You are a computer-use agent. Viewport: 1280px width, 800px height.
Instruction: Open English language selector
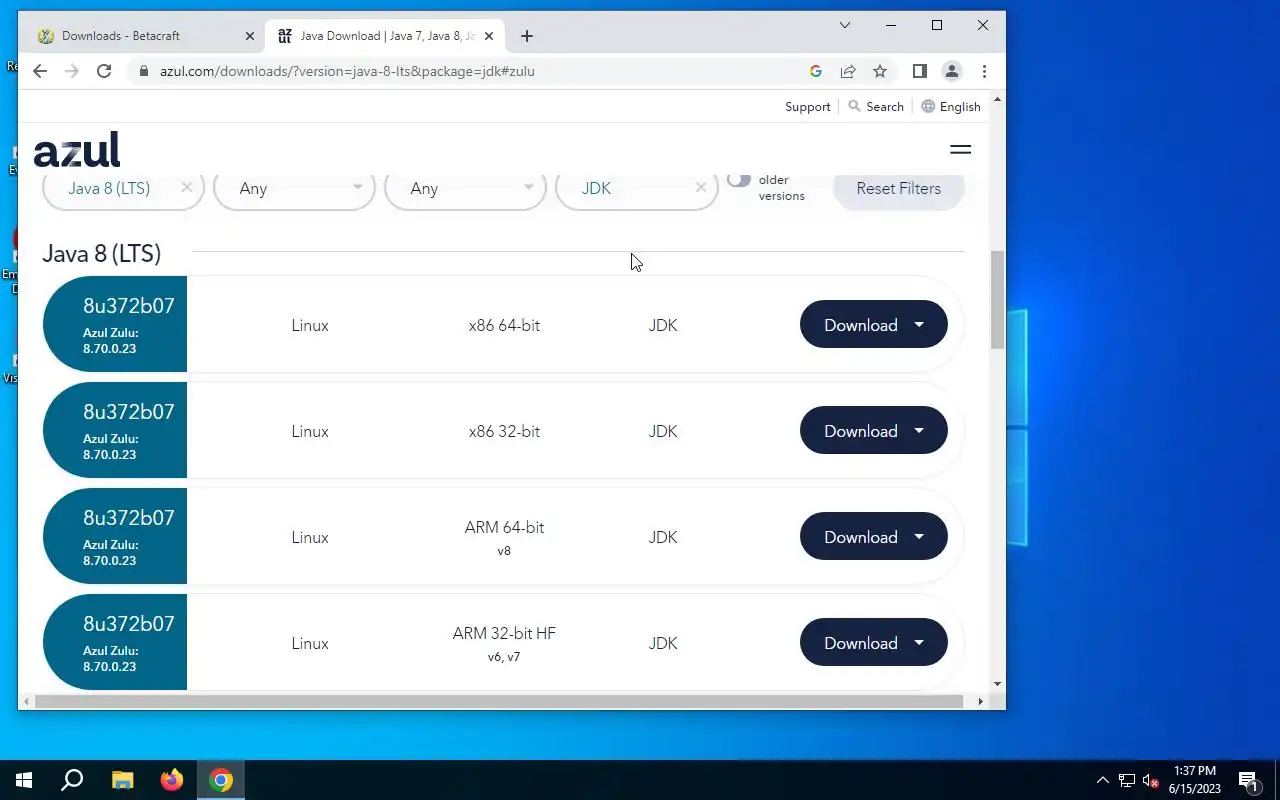[951, 106]
